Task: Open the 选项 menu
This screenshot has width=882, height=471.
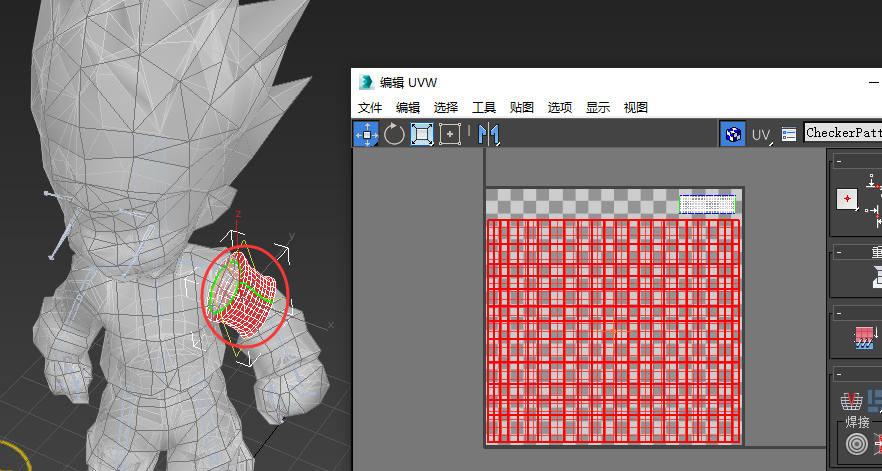Action: coord(560,107)
